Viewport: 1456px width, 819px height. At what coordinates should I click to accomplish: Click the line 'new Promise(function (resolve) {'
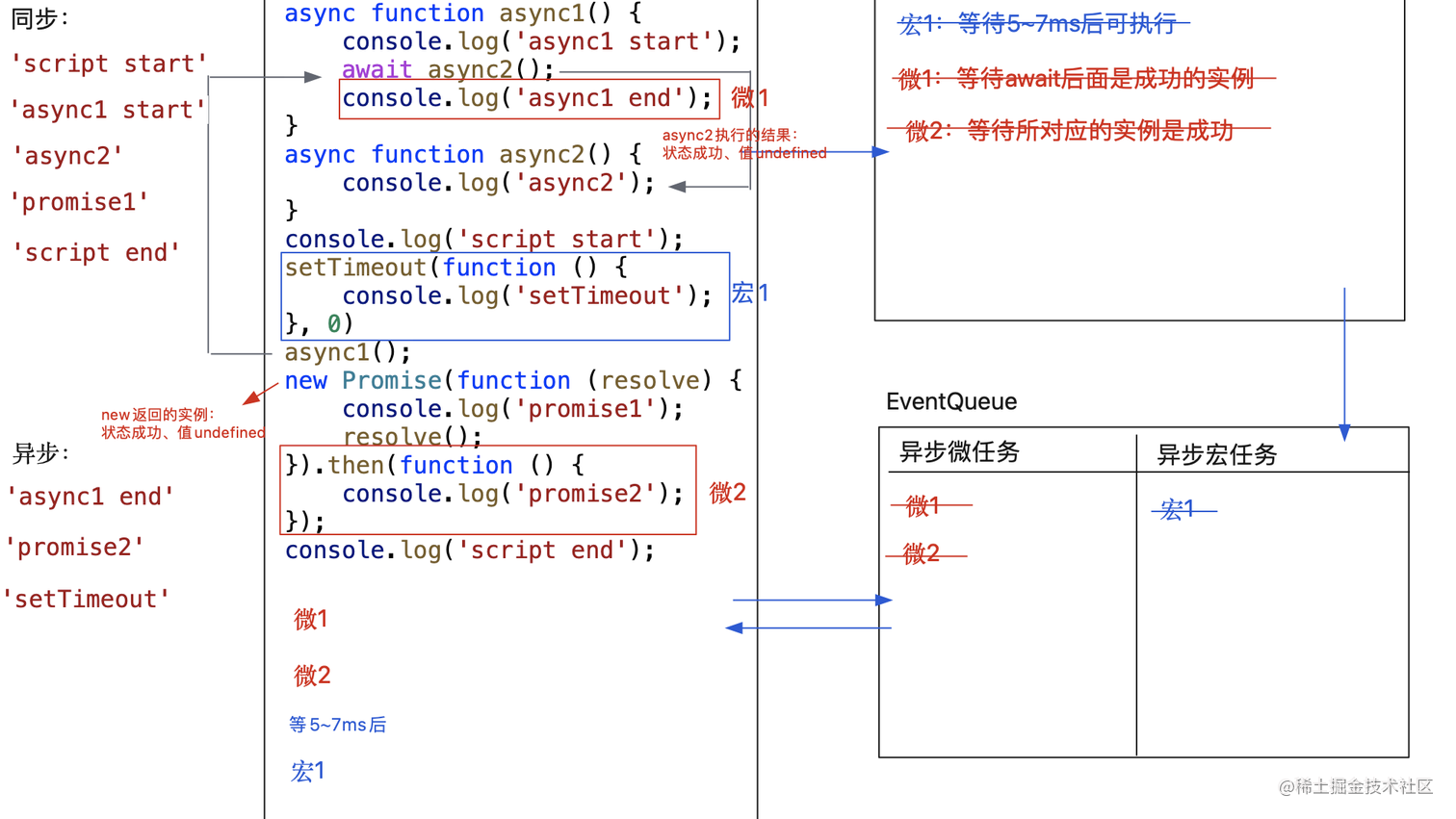pos(513,380)
